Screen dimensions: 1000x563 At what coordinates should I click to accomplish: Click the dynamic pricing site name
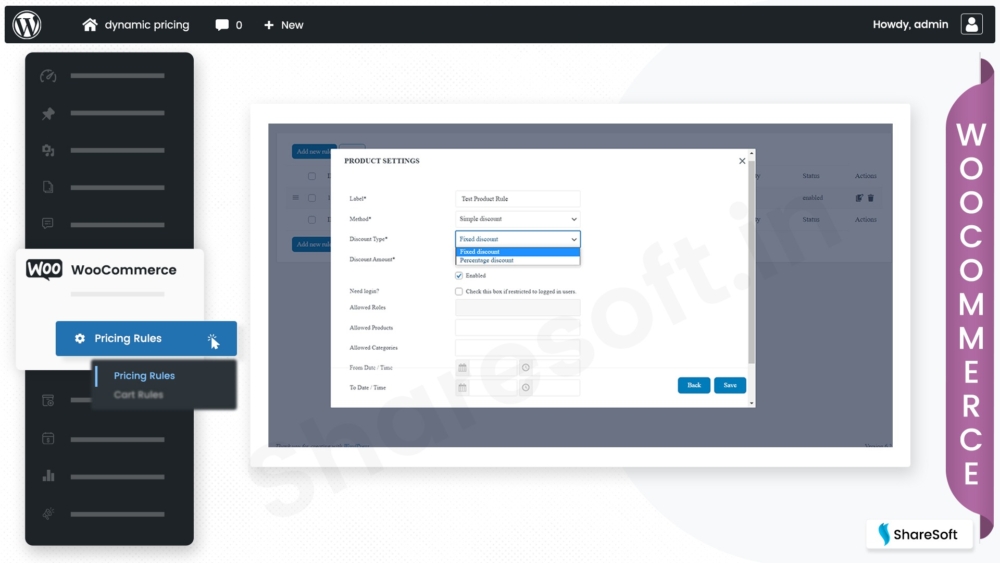[x=147, y=25]
